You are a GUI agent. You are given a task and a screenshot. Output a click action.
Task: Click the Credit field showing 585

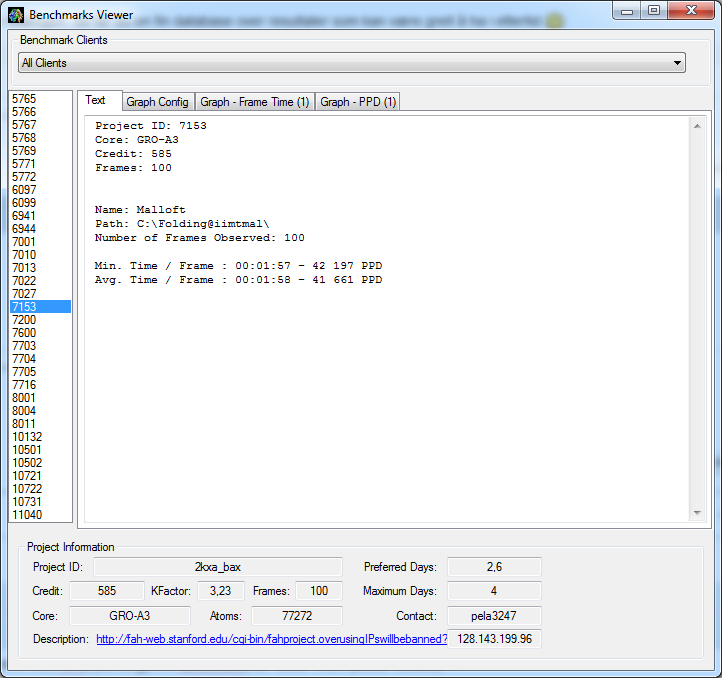[107, 590]
